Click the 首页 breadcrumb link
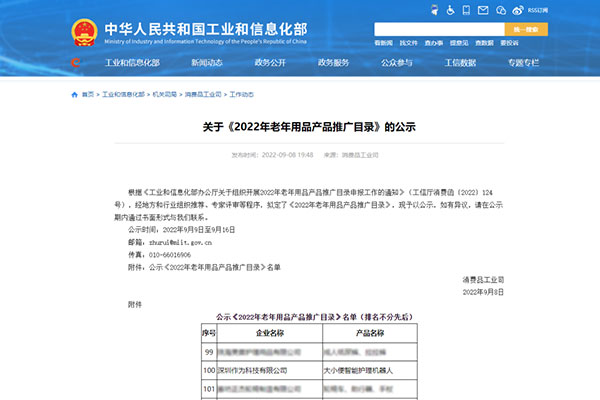This screenshot has width=600, height=400. [88, 95]
